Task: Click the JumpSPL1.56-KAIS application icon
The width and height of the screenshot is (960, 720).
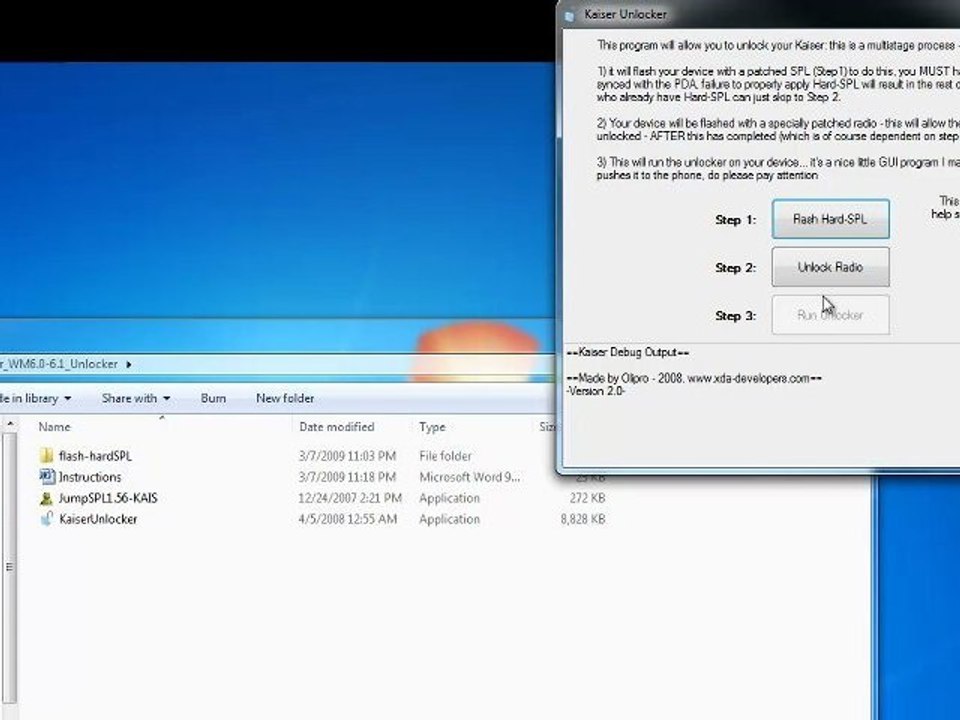Action: [x=47, y=498]
